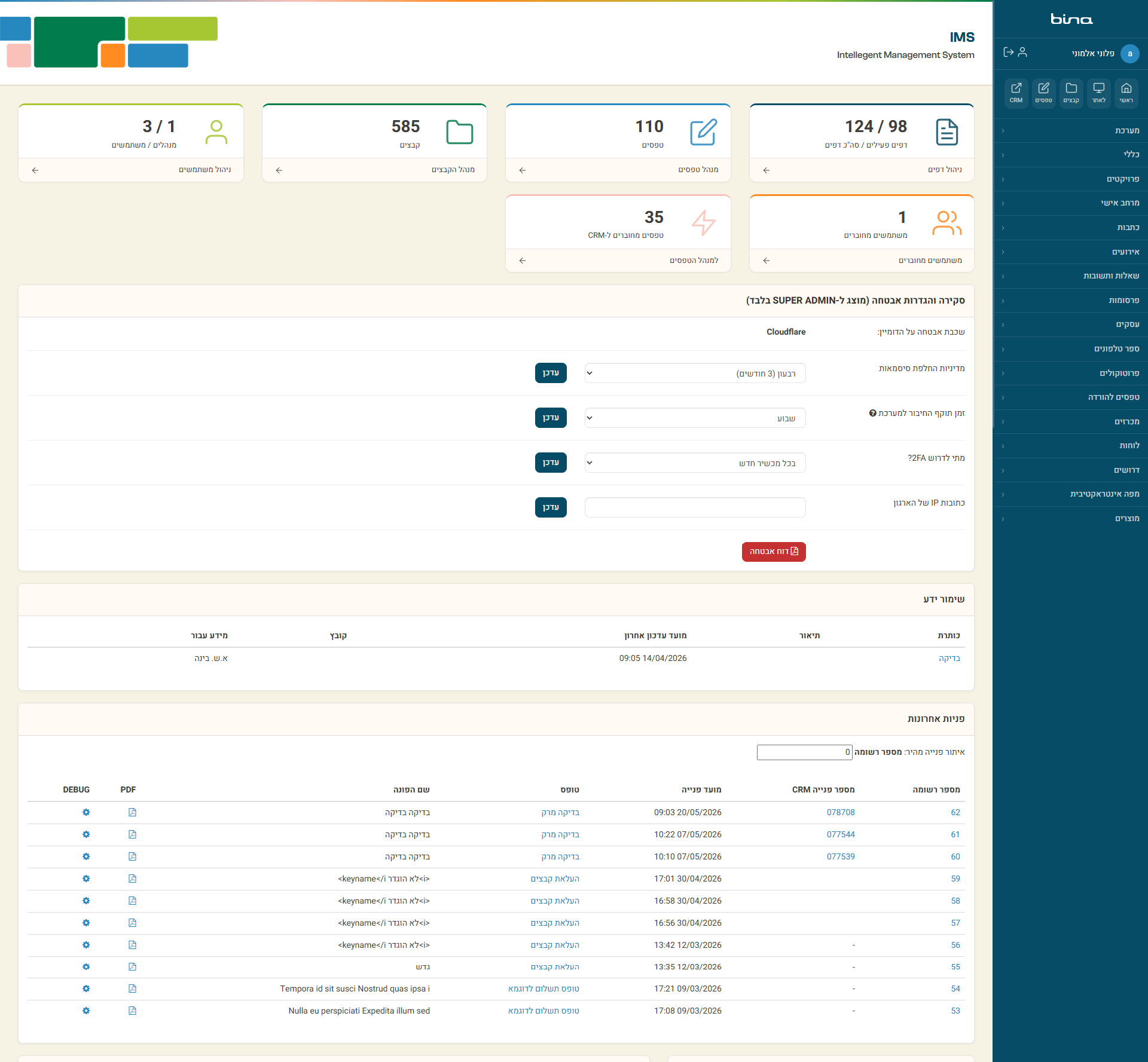Click the help icon beside זמן תוקף החיבור למערכת
This screenshot has width=1148, height=1062.
[872, 413]
